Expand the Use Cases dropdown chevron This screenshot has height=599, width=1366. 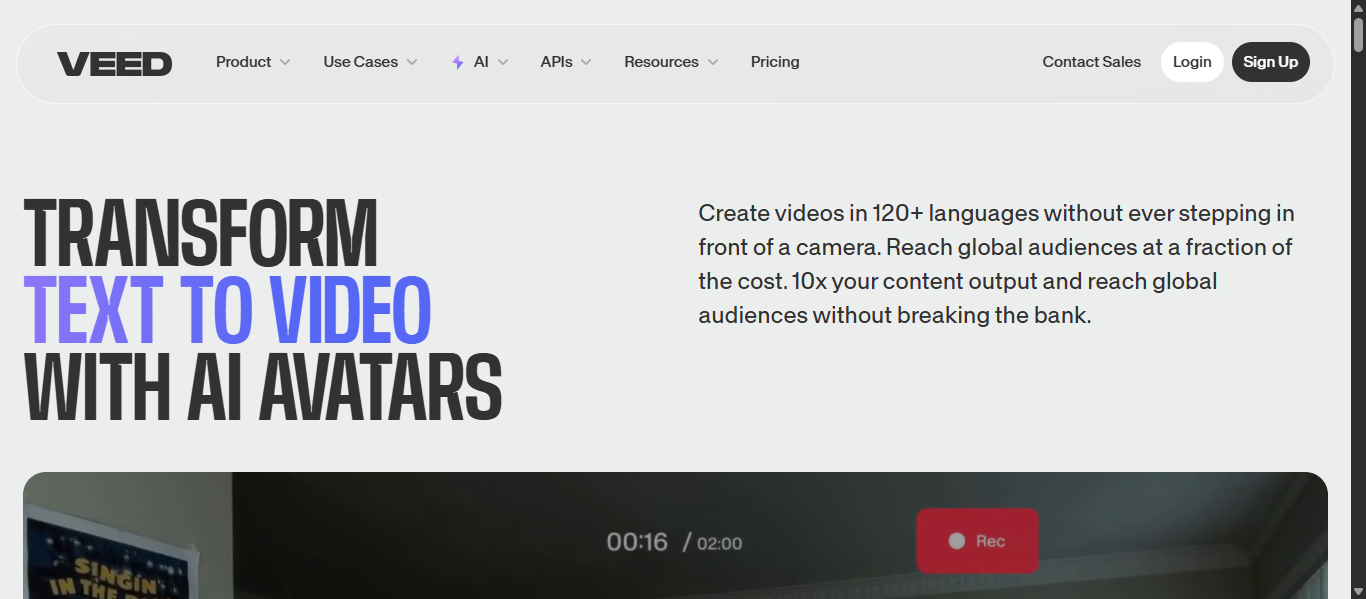(412, 62)
